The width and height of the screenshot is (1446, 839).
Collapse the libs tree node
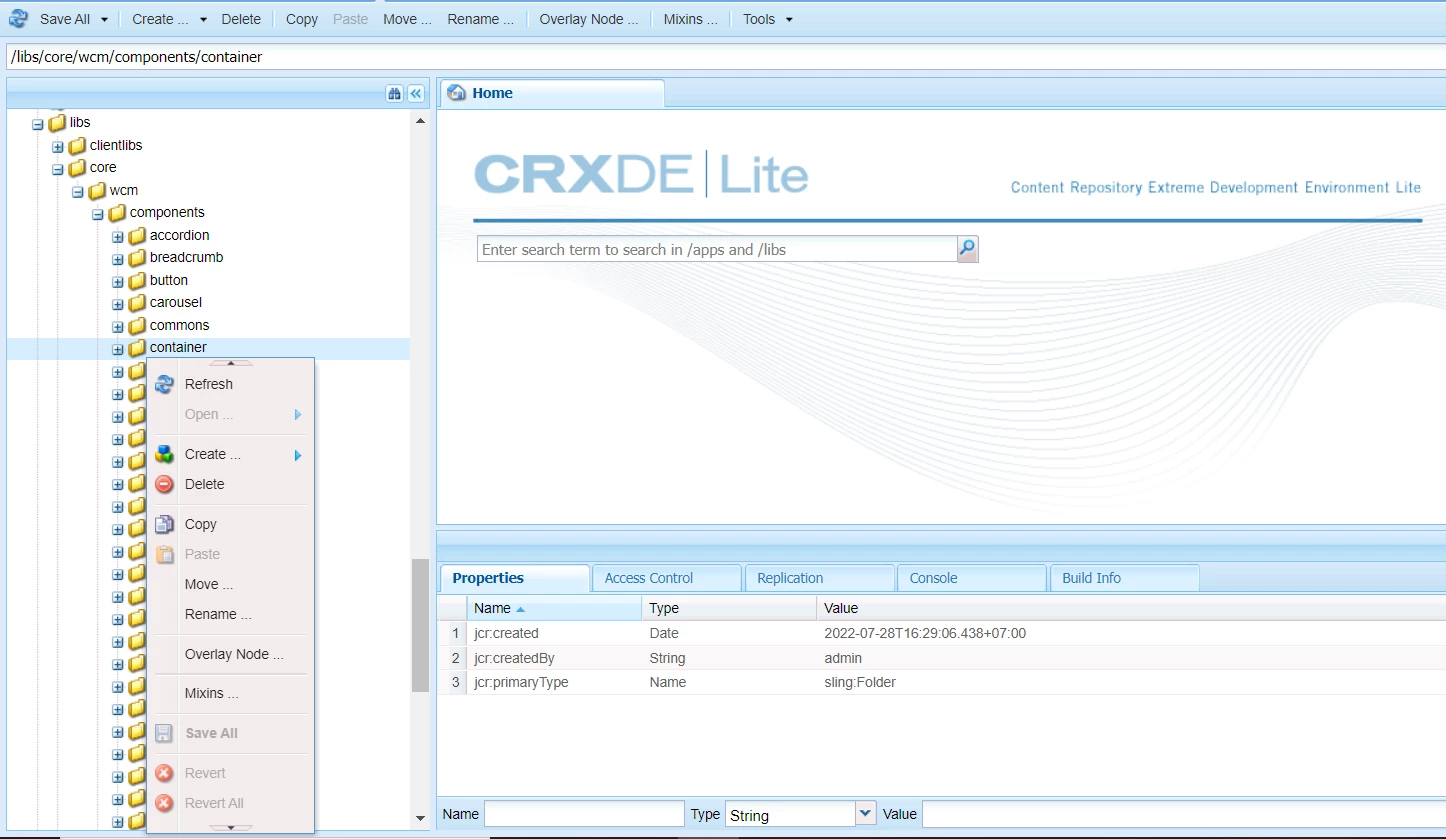tap(38, 124)
